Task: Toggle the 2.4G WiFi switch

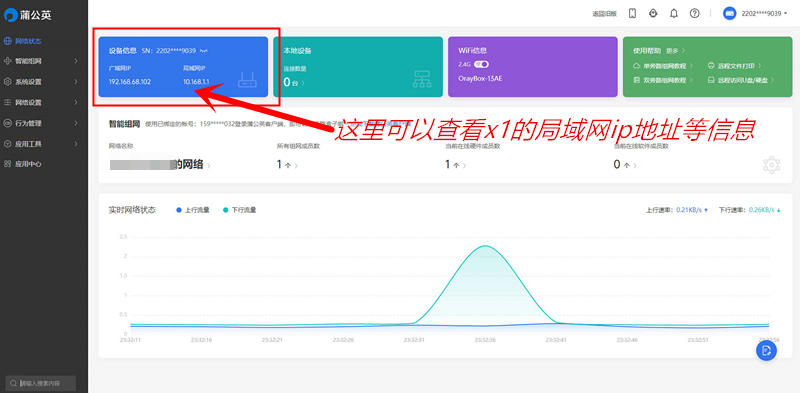Action: click(481, 64)
